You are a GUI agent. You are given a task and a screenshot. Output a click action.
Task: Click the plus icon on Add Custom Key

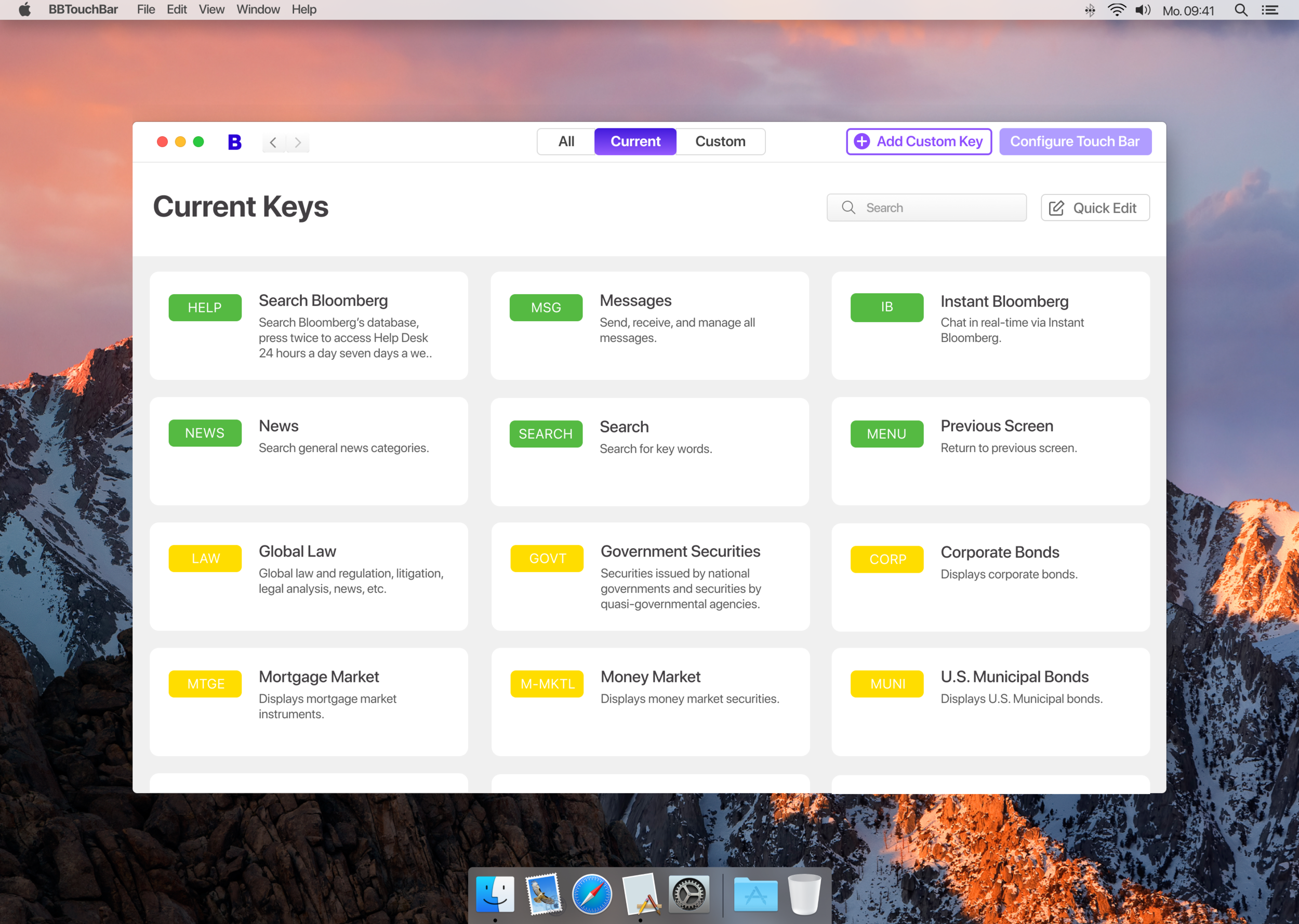coord(861,141)
